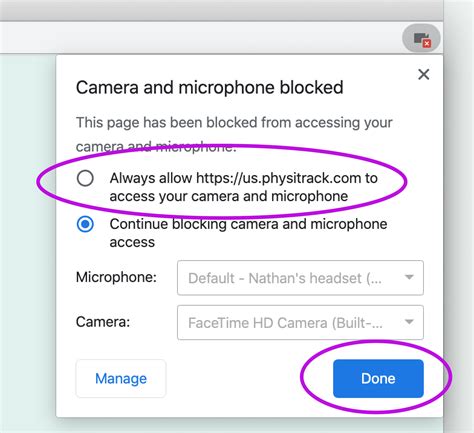Image resolution: width=474 pixels, height=433 pixels.
Task: Click the gray browser tab strip area
Action: click(x=221, y=10)
